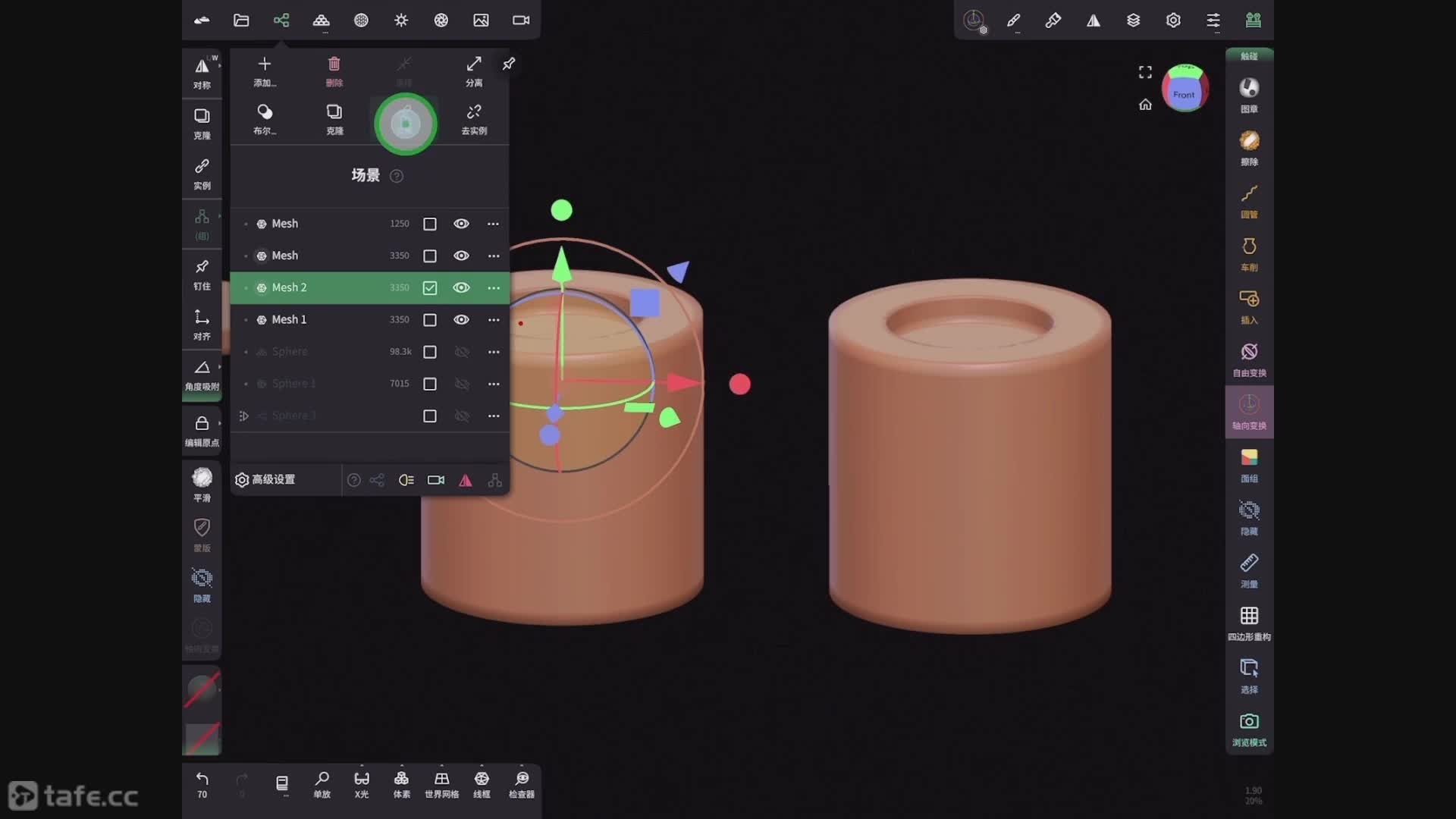This screenshot has height=819, width=1456.
Task: Click the 克隆 clone button in scene panel
Action: coord(334,120)
